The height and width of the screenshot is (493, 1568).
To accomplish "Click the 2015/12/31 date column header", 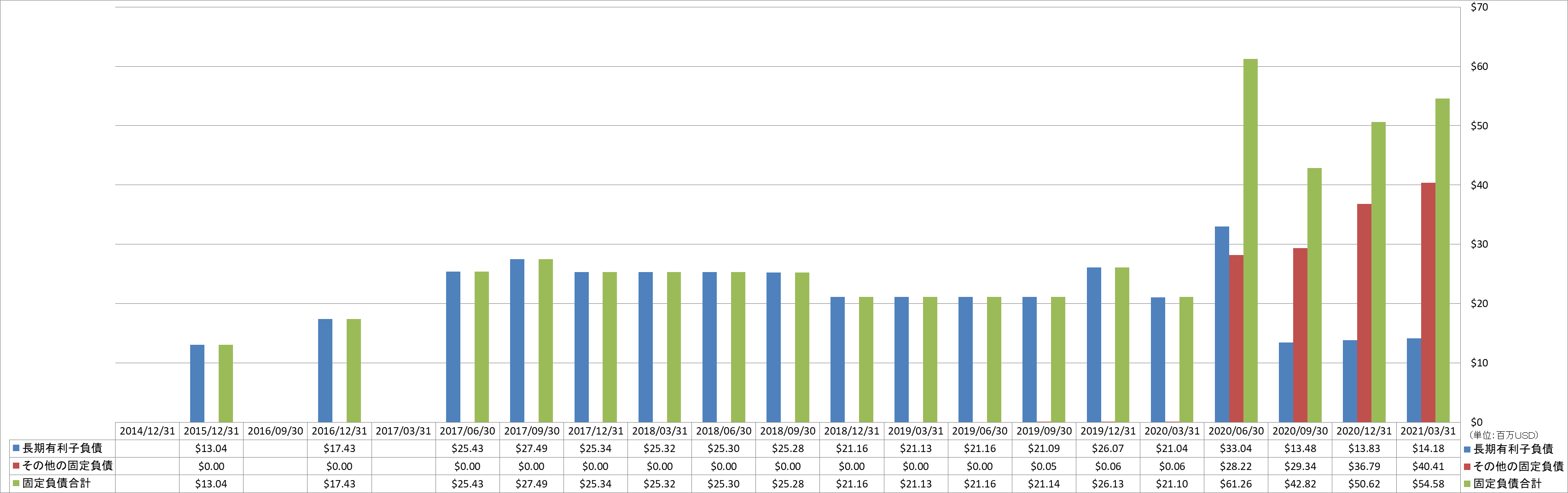I will [211, 431].
